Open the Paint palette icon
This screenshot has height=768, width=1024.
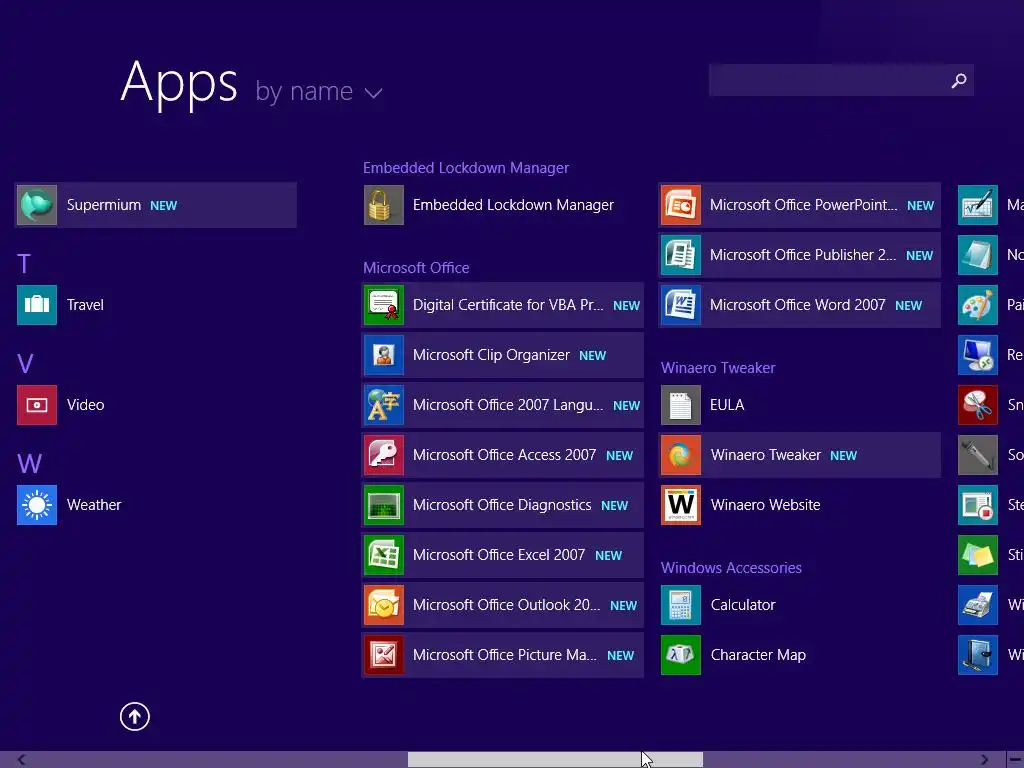coord(978,305)
